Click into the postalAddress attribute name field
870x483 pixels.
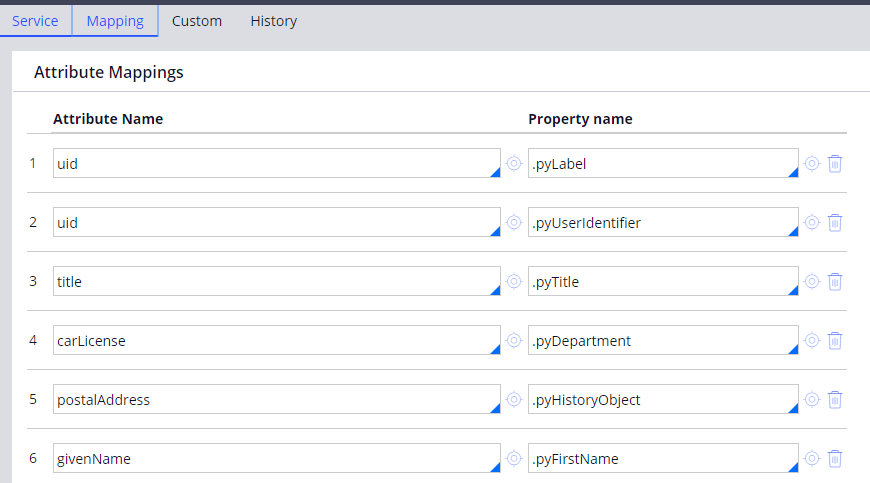[276, 399]
